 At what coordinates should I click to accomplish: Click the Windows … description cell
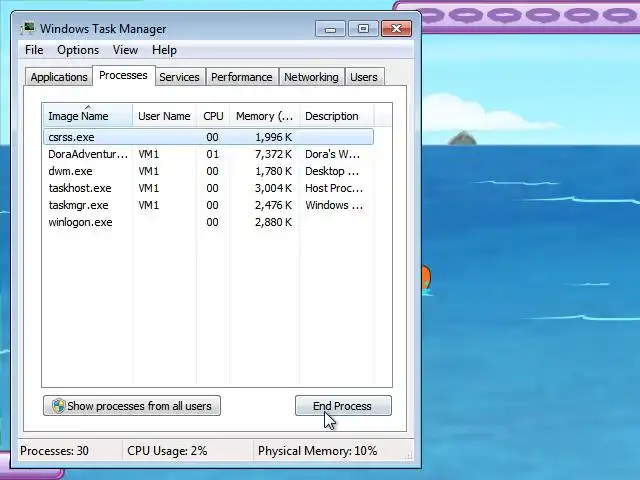point(334,205)
